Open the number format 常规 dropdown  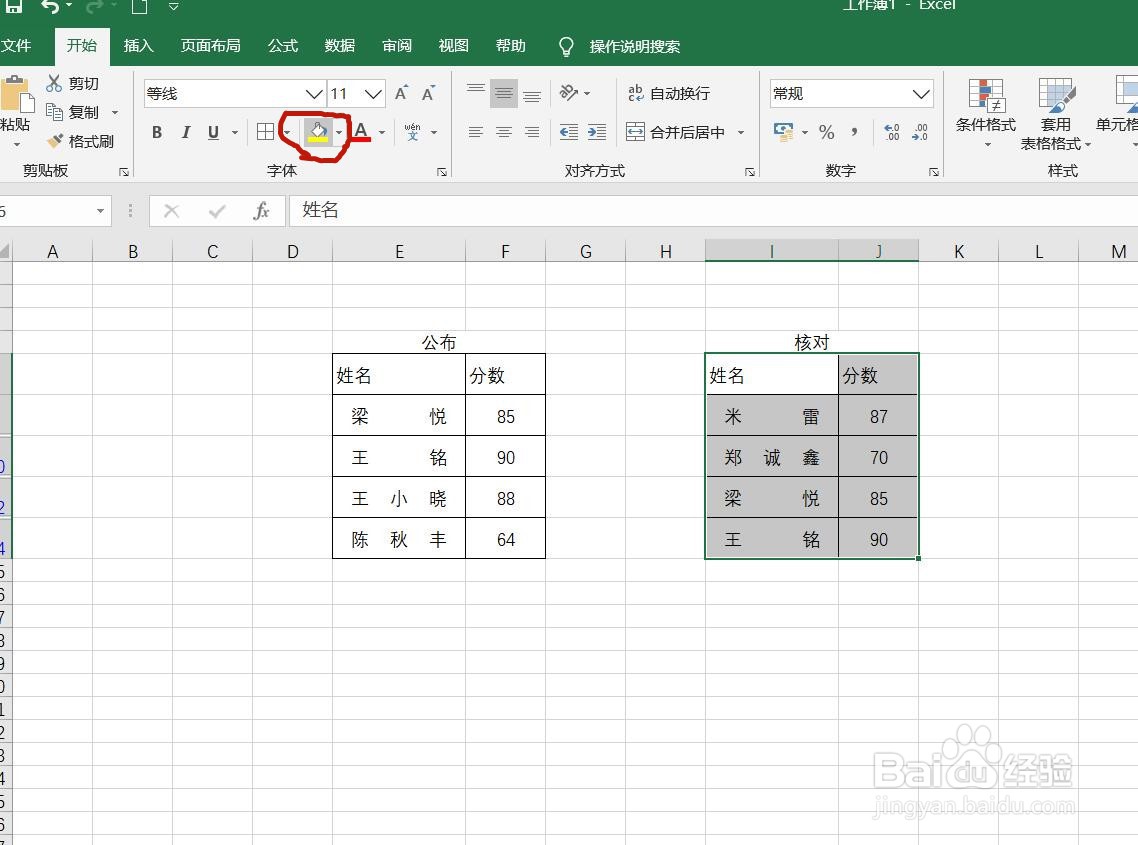click(920, 94)
